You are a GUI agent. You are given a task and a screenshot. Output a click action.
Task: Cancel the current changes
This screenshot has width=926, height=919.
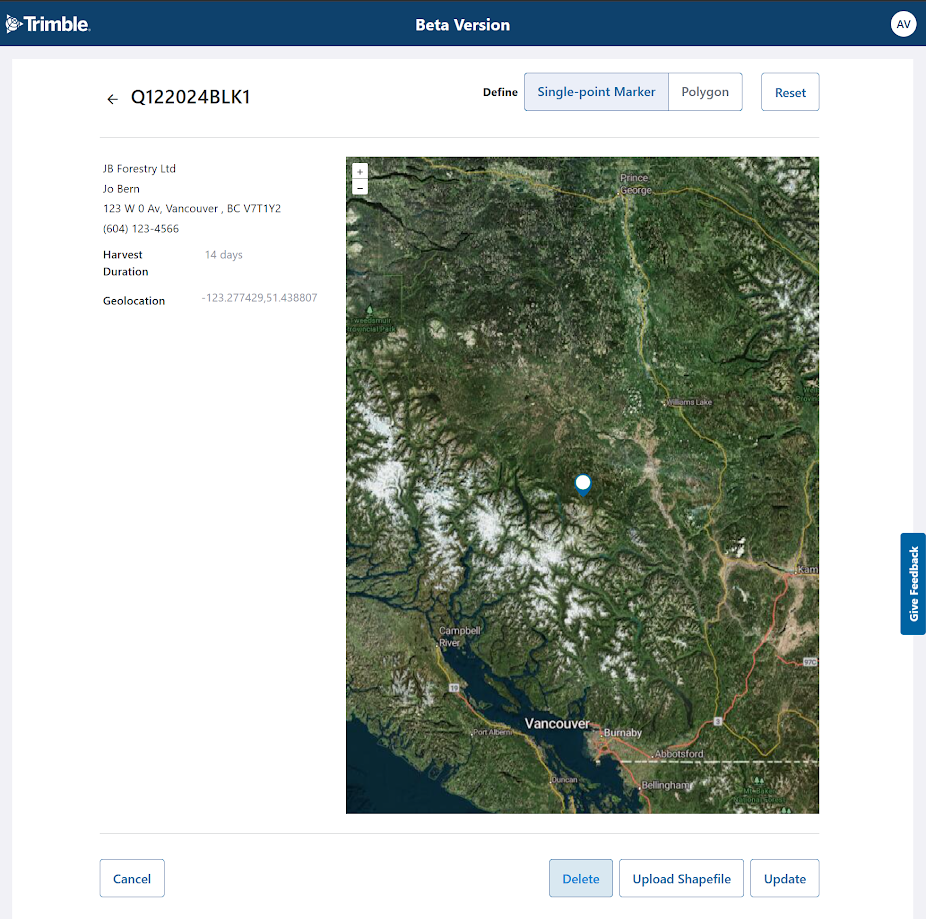[131, 877]
